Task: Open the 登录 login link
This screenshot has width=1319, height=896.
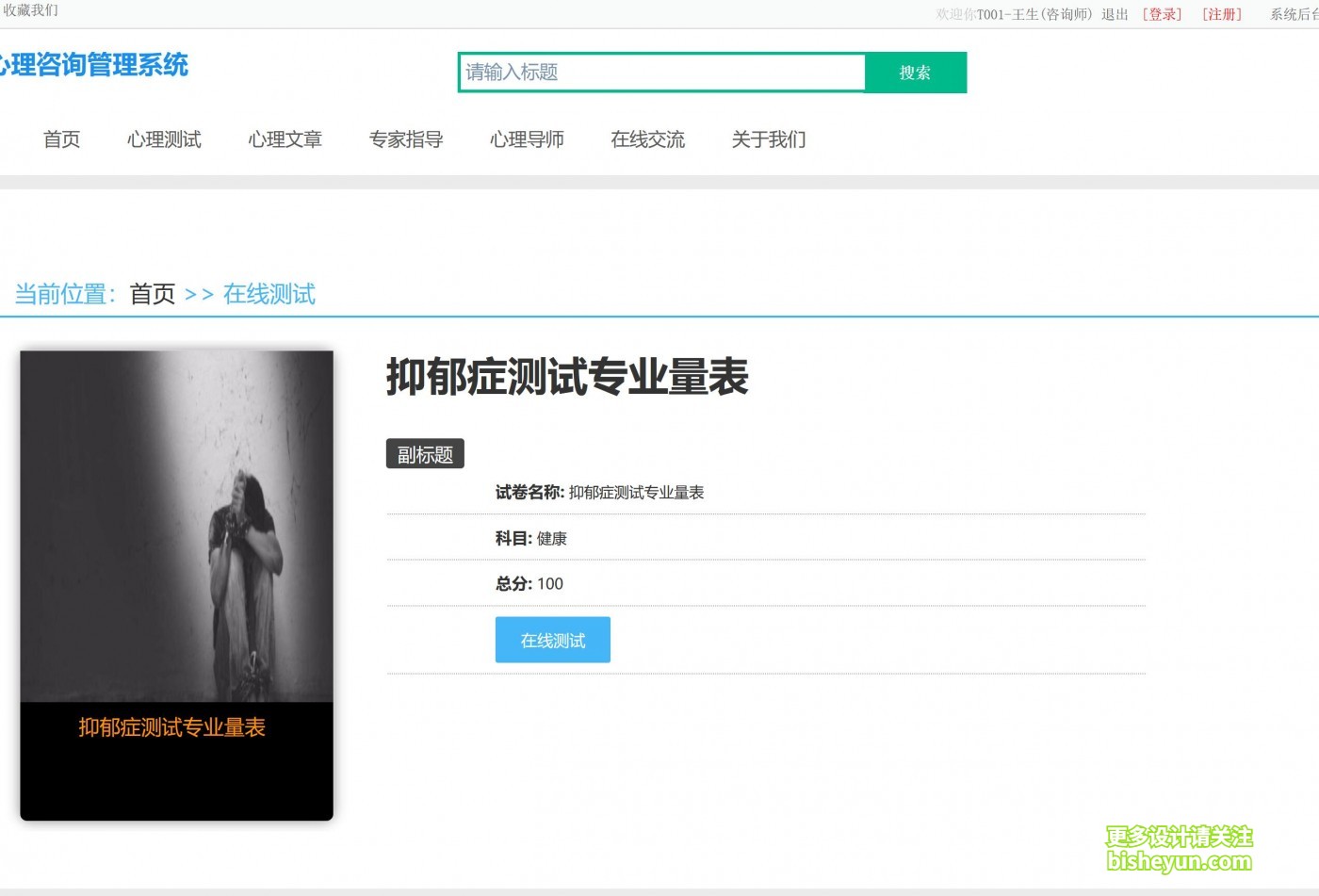Action: [x=1162, y=14]
